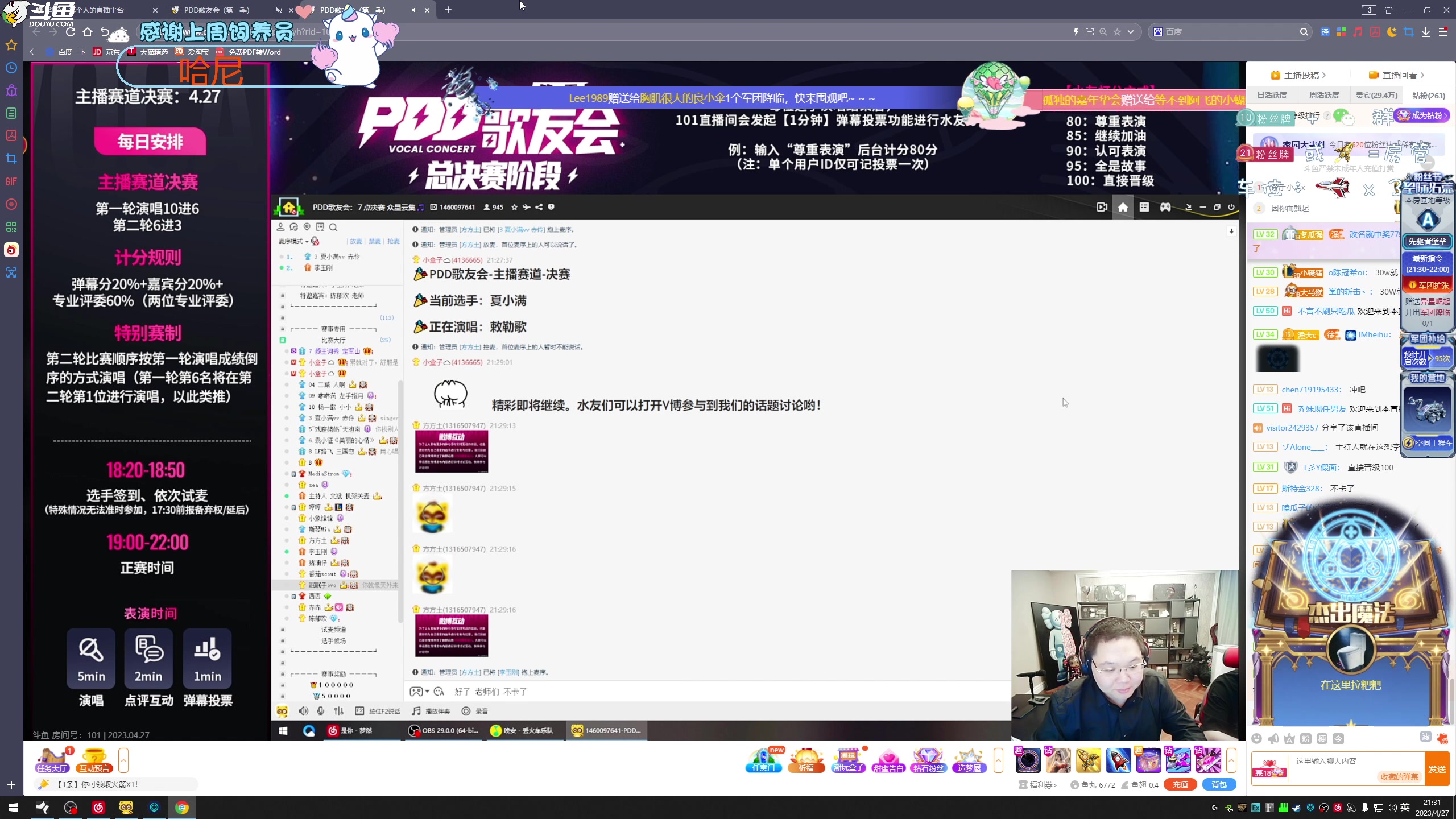Select the golden rocket gift
This screenshot has height=819, width=1456.
(1088, 760)
